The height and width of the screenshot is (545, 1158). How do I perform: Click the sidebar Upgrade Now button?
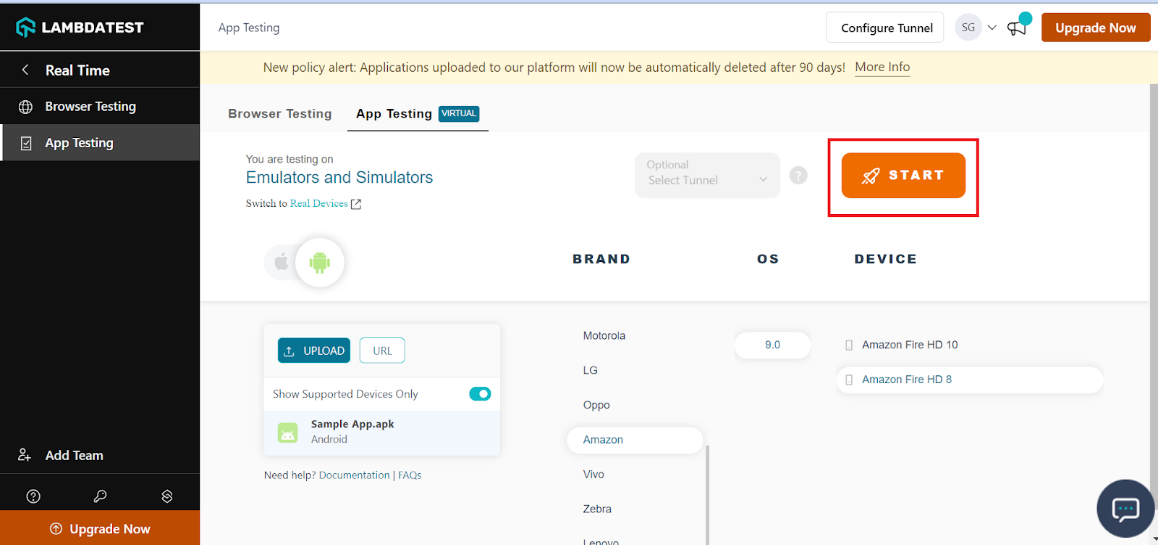(100, 528)
